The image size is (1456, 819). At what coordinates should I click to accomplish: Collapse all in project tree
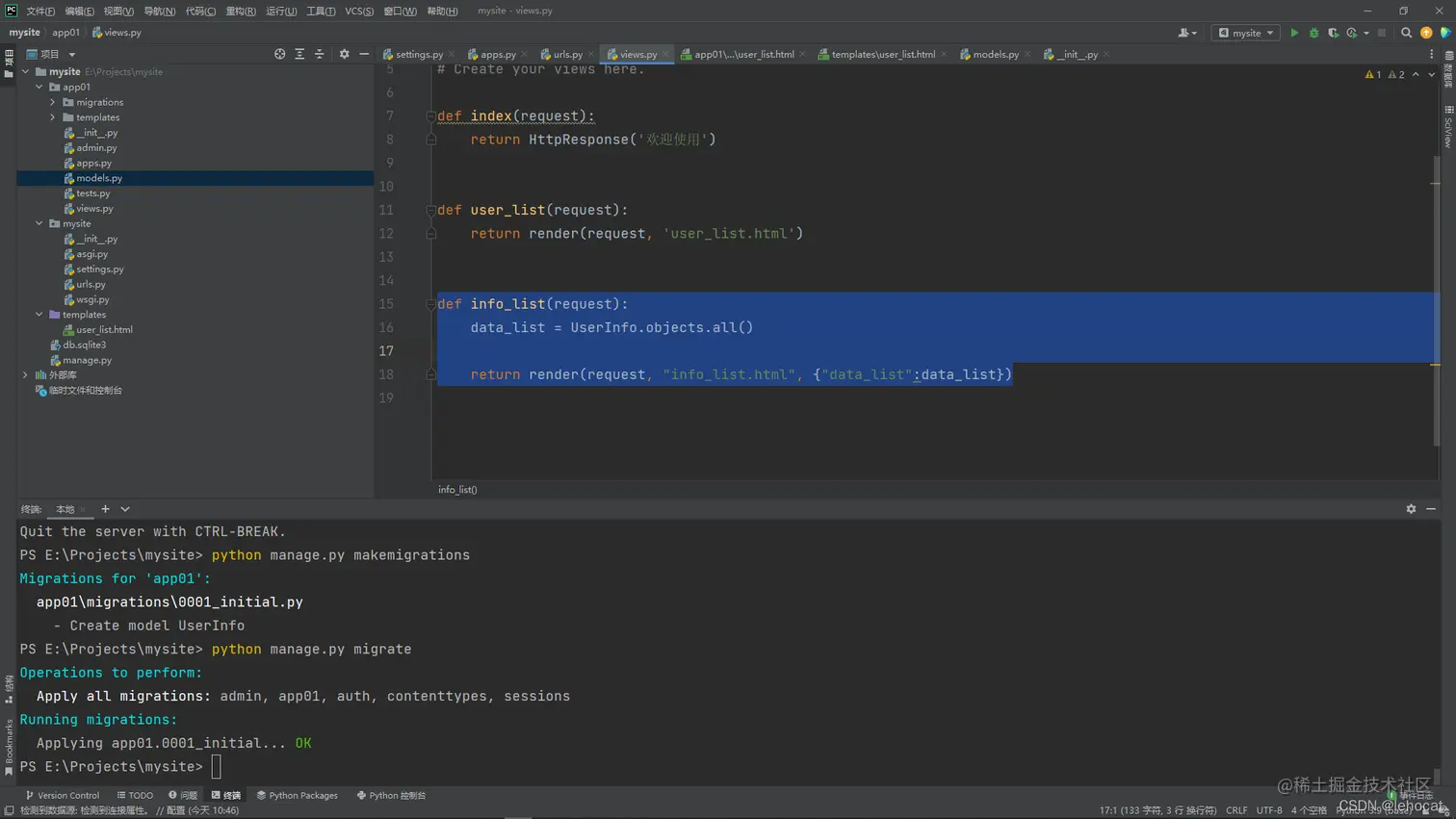320,54
